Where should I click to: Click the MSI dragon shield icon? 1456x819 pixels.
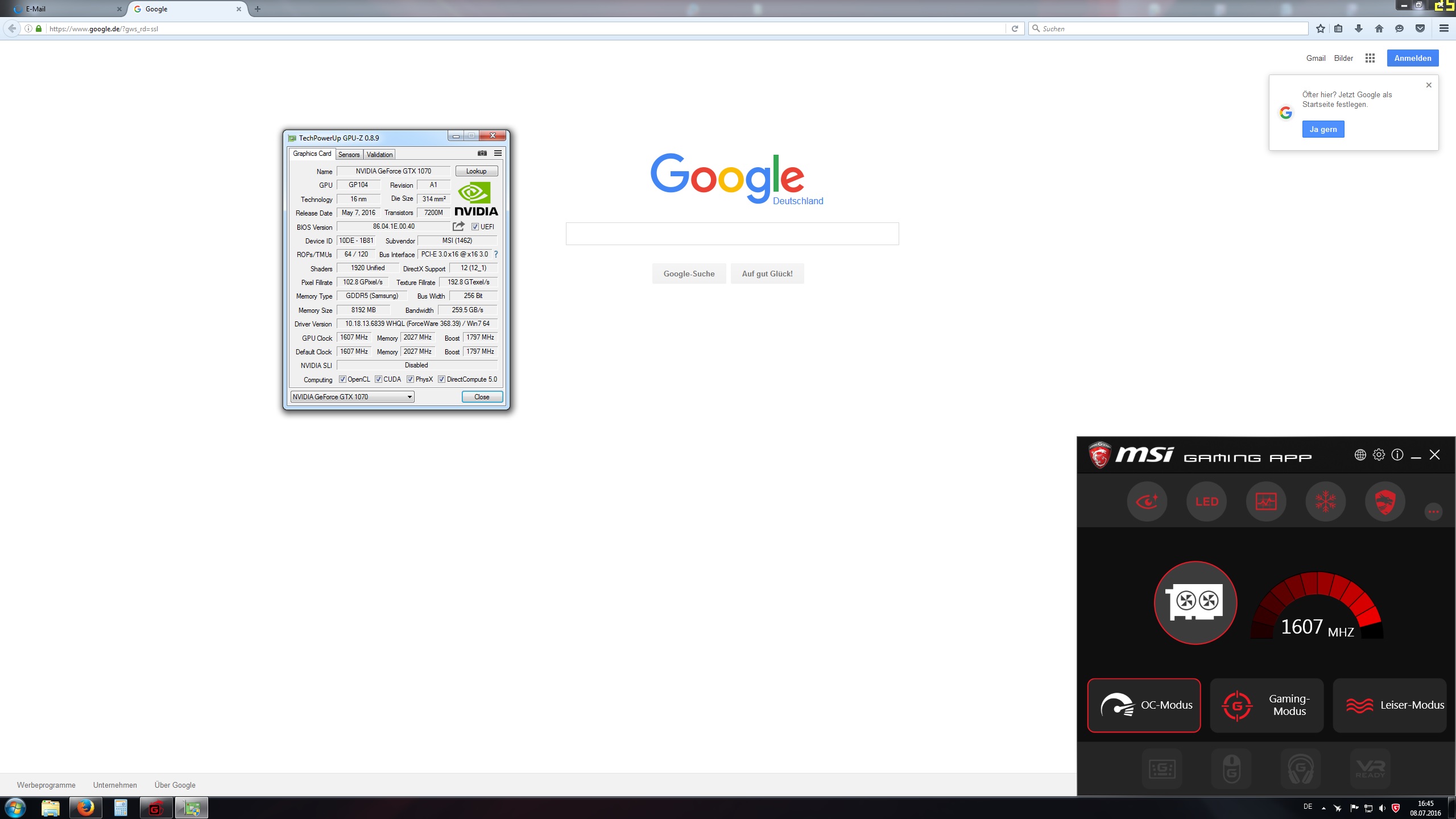(1385, 501)
